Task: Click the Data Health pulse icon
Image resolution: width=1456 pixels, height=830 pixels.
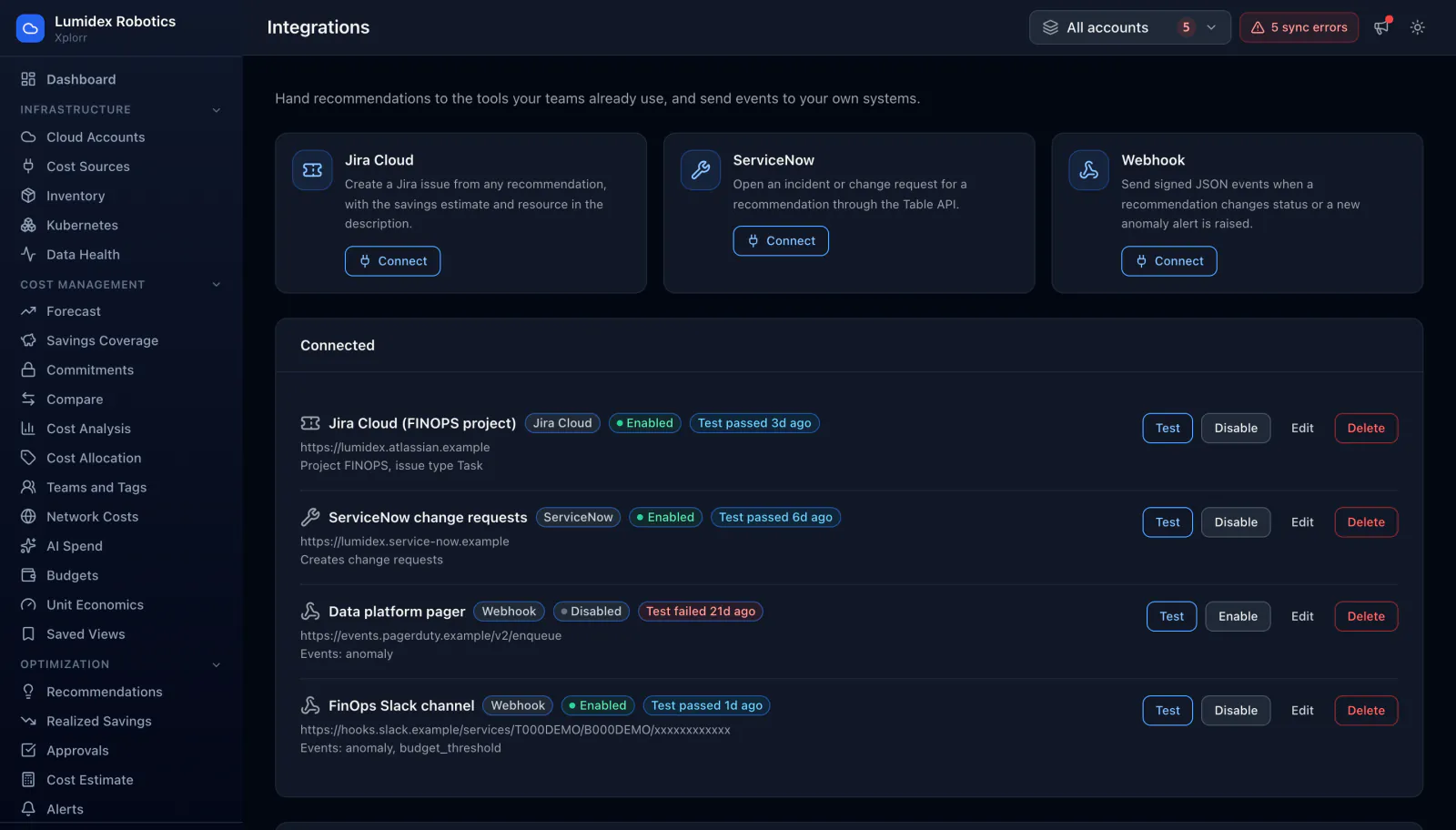Action: coord(28,255)
